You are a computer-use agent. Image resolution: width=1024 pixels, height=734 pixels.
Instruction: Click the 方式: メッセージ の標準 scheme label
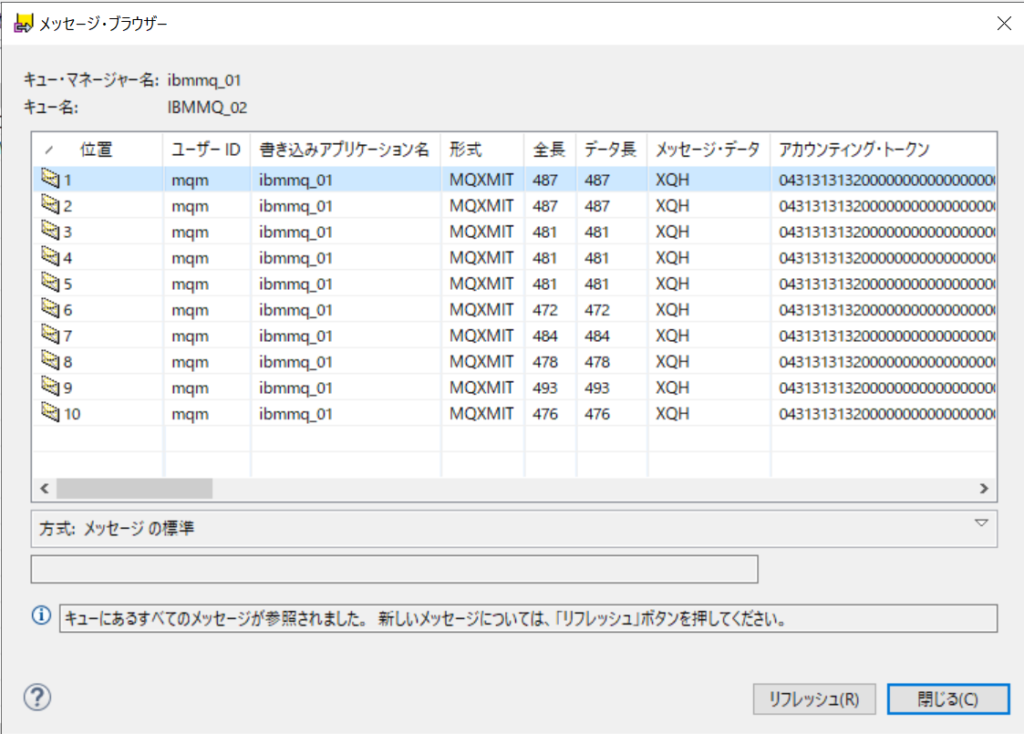[117, 528]
